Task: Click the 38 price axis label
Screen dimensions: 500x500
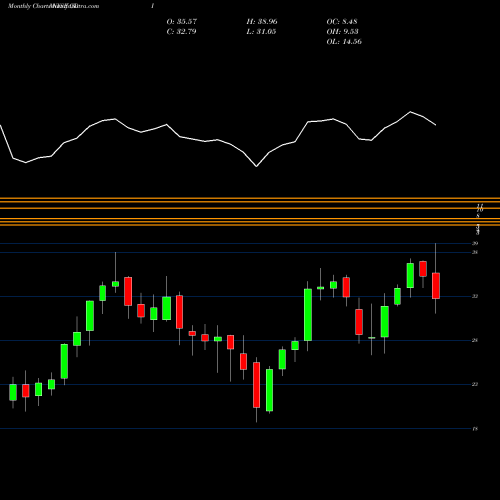Action: 475,252
